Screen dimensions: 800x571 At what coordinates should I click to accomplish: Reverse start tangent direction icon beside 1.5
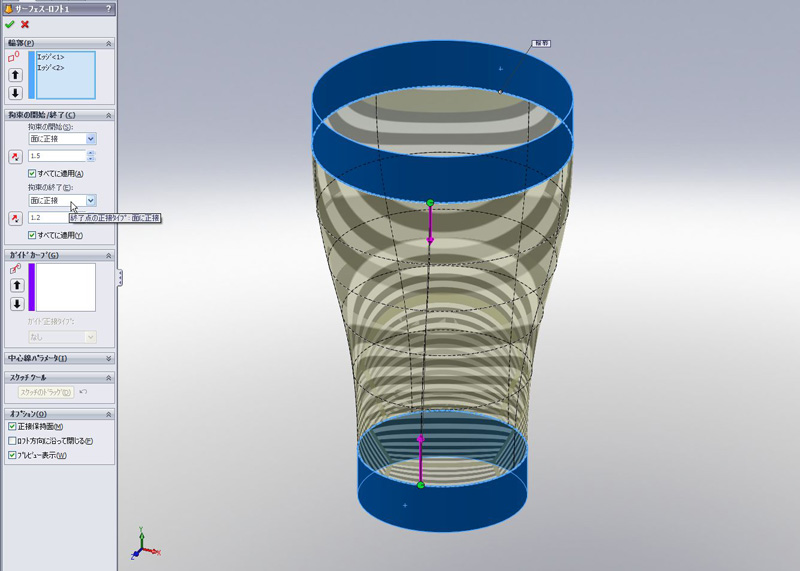point(16,156)
